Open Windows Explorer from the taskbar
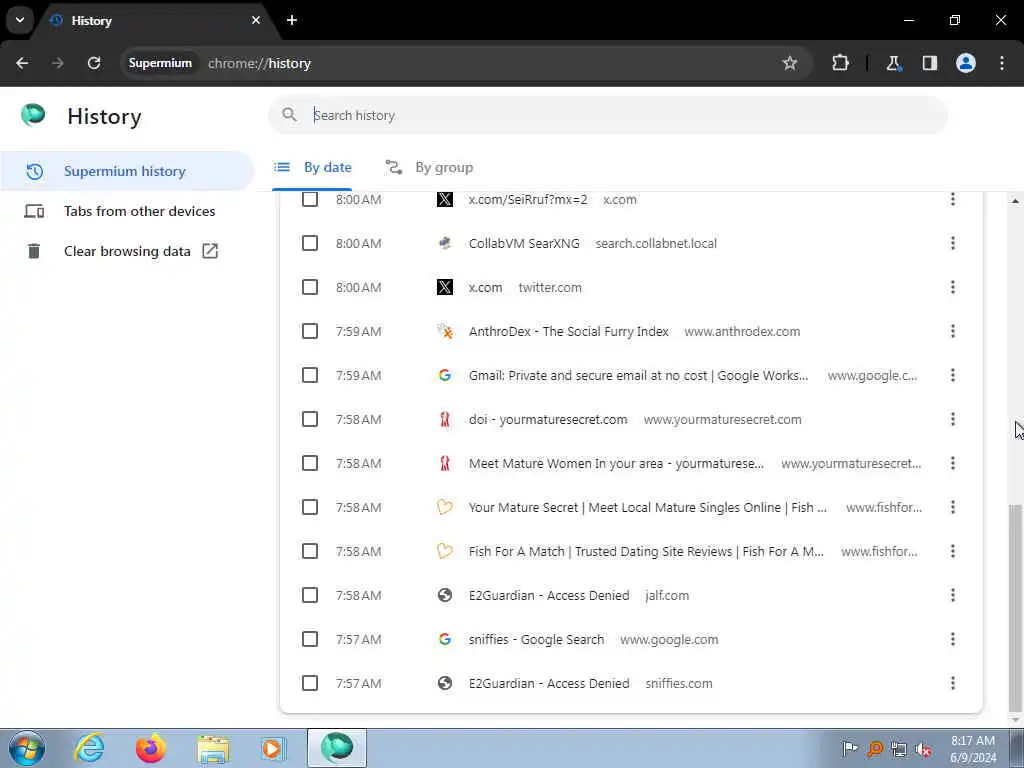This screenshot has height=768, width=1024. [213, 748]
